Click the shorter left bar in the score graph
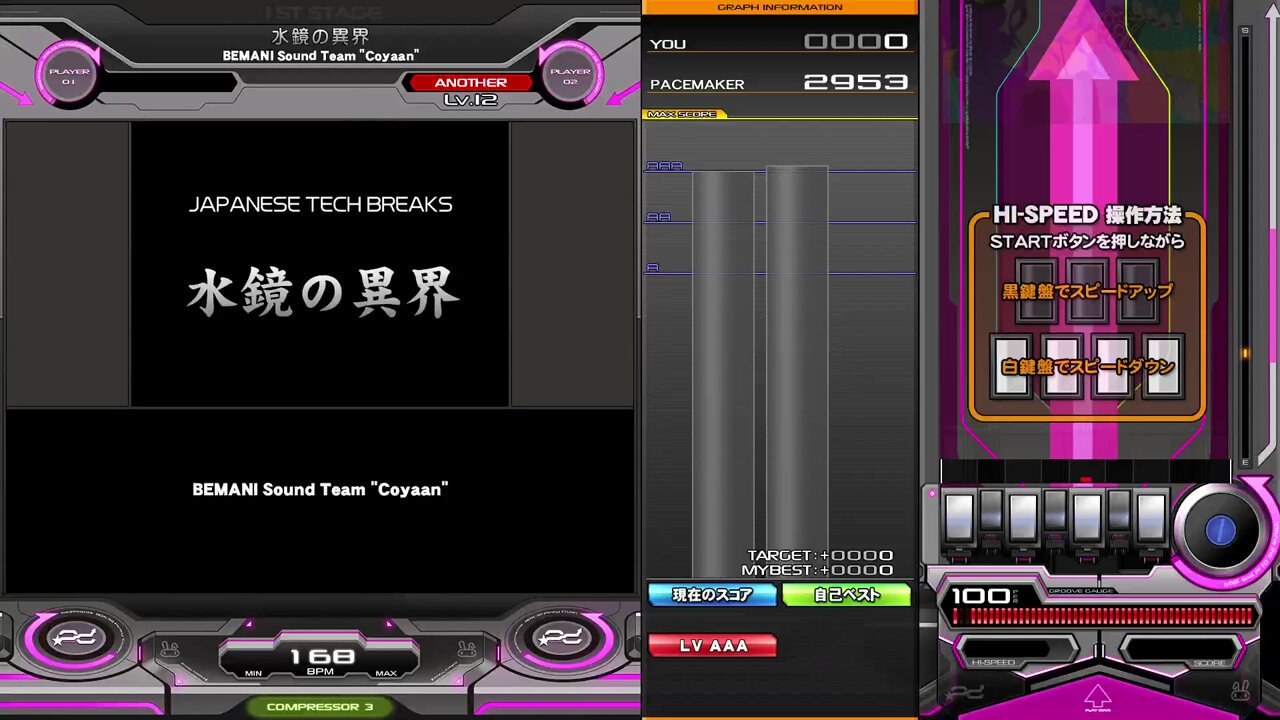 click(723, 374)
